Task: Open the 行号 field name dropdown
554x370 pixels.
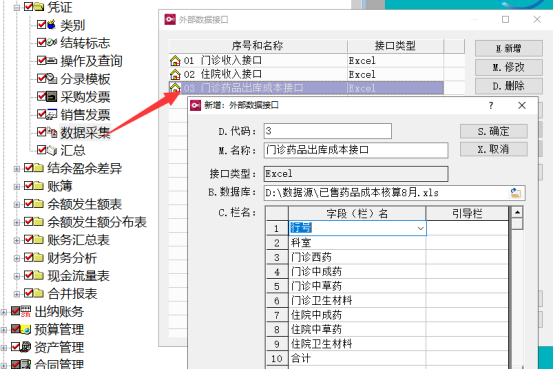Action: (420, 228)
